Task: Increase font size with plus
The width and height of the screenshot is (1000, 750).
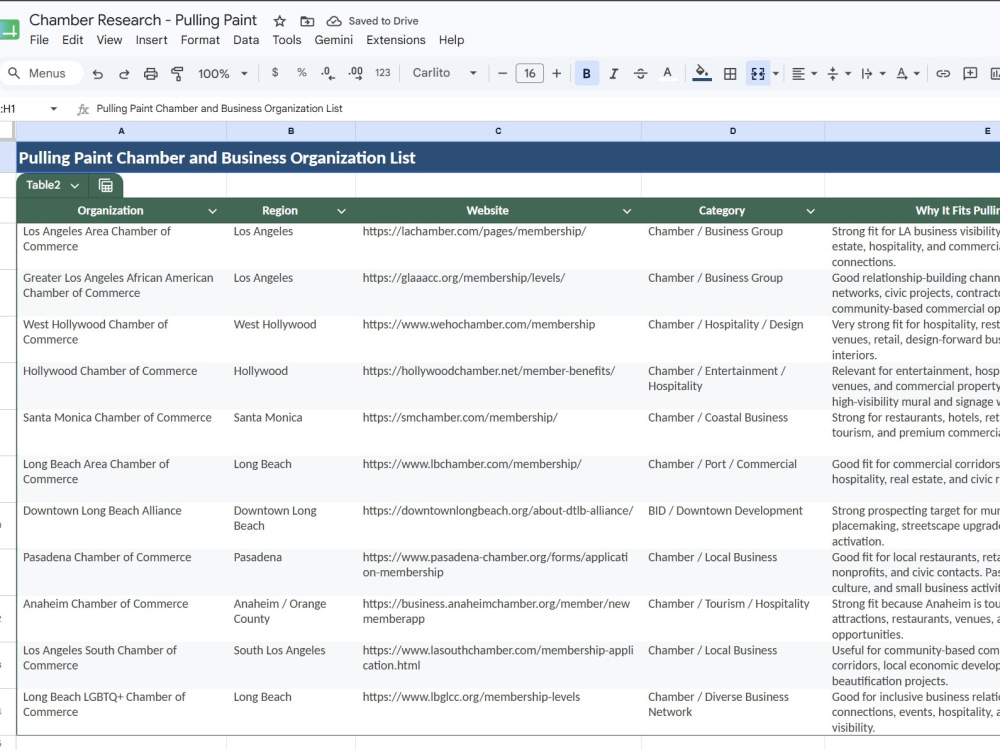Action: pos(556,73)
